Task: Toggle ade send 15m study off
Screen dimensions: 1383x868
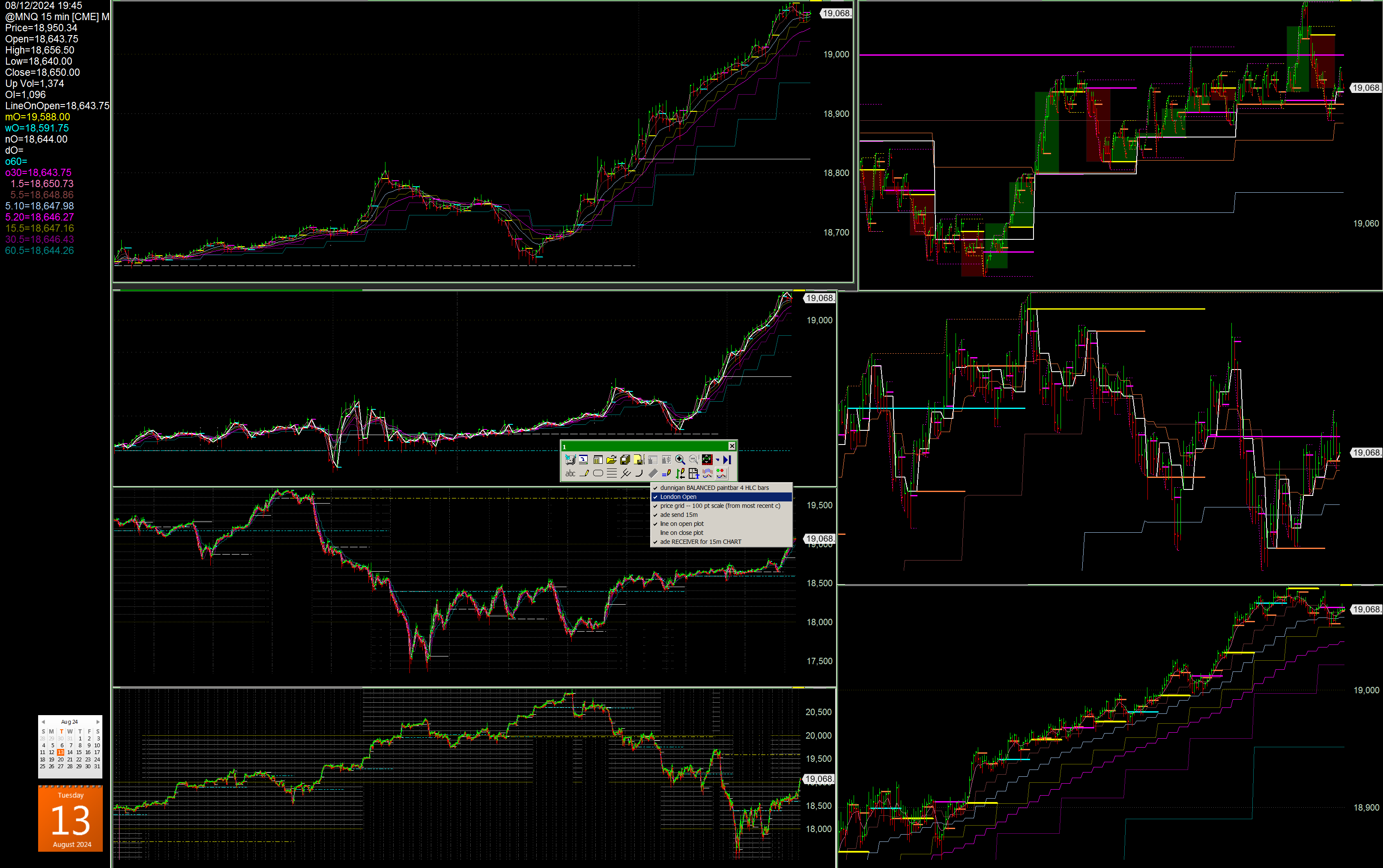Action: pyautogui.click(x=678, y=515)
